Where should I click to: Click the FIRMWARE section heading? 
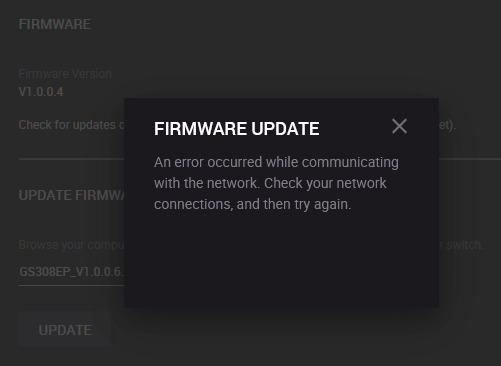pyautogui.click(x=55, y=24)
